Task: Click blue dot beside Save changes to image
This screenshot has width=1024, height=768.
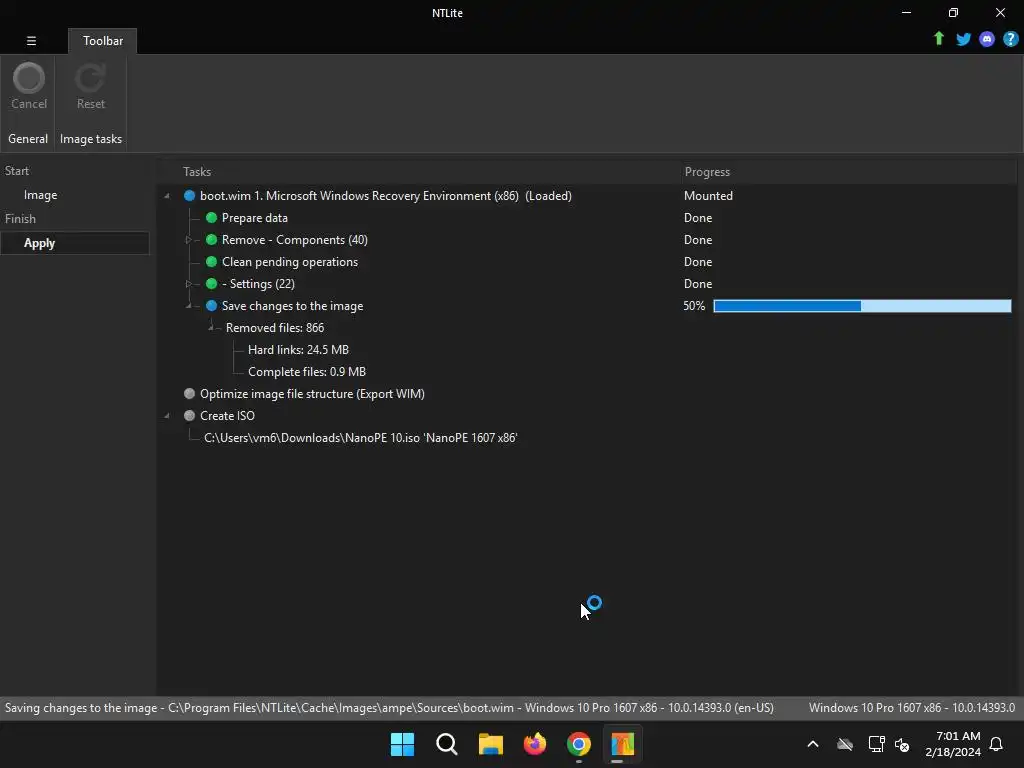Action: point(211,306)
